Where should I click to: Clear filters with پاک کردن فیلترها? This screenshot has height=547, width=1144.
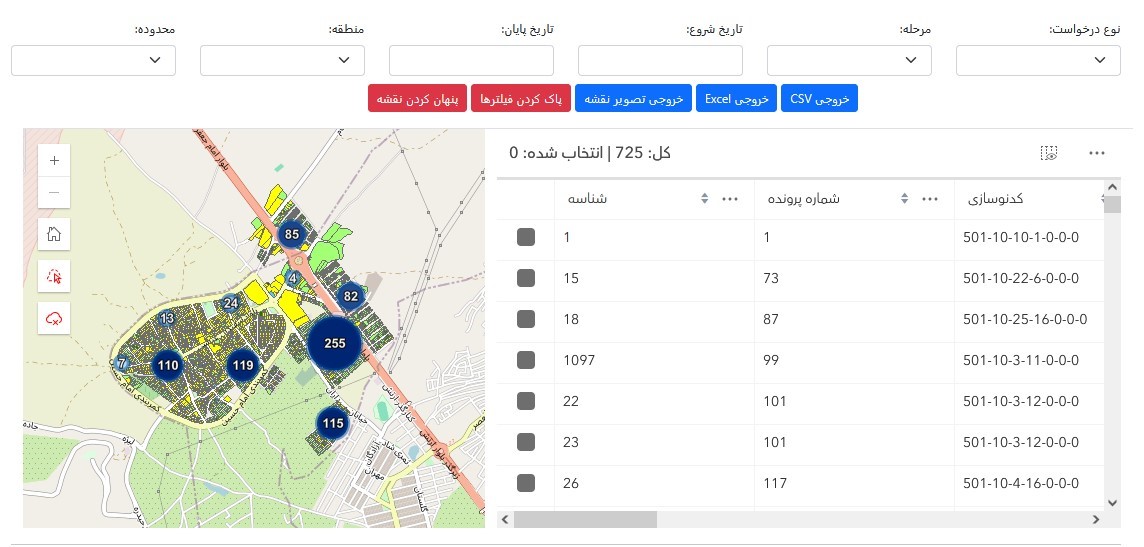click(520, 98)
